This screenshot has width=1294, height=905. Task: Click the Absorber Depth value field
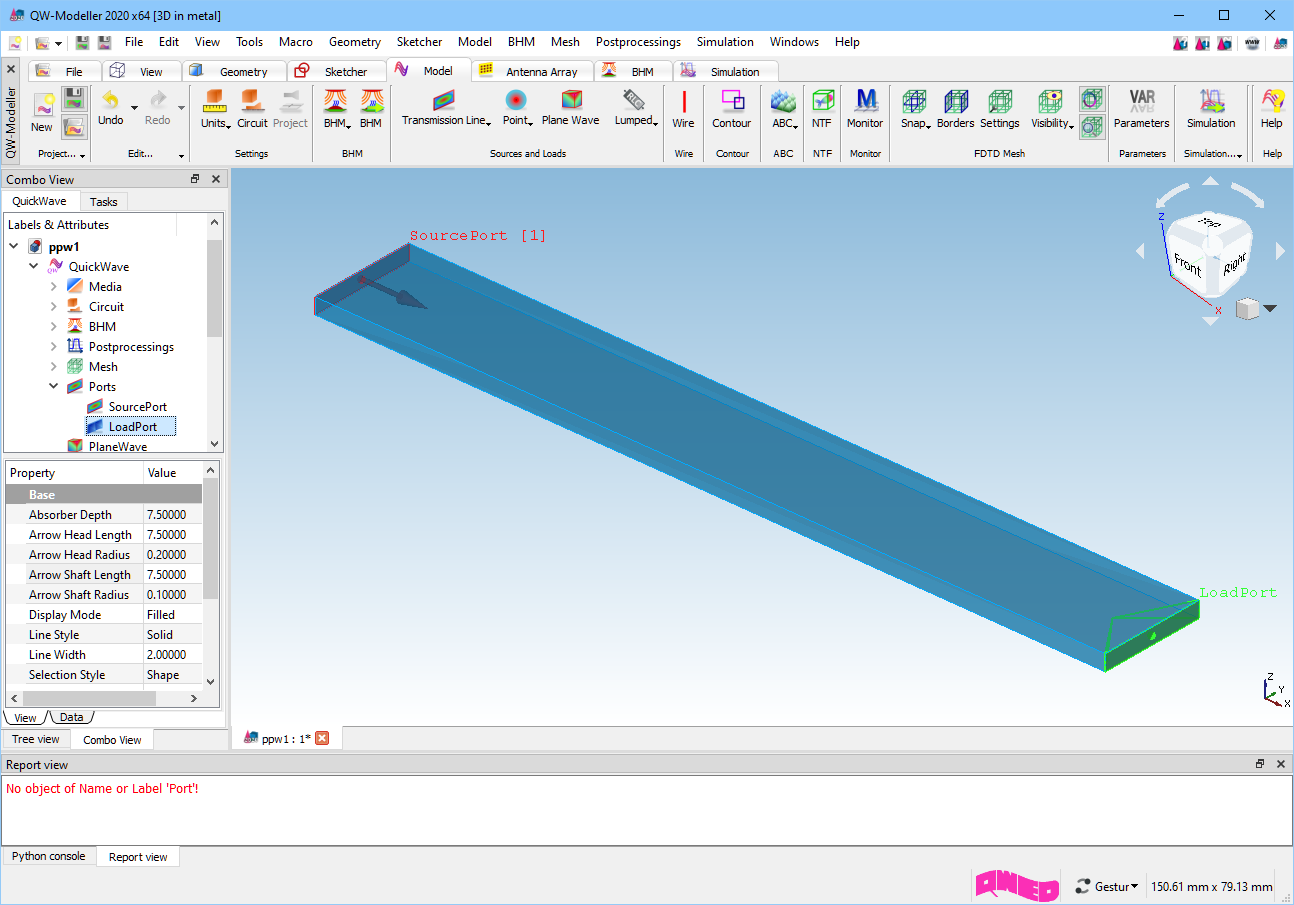[173, 515]
